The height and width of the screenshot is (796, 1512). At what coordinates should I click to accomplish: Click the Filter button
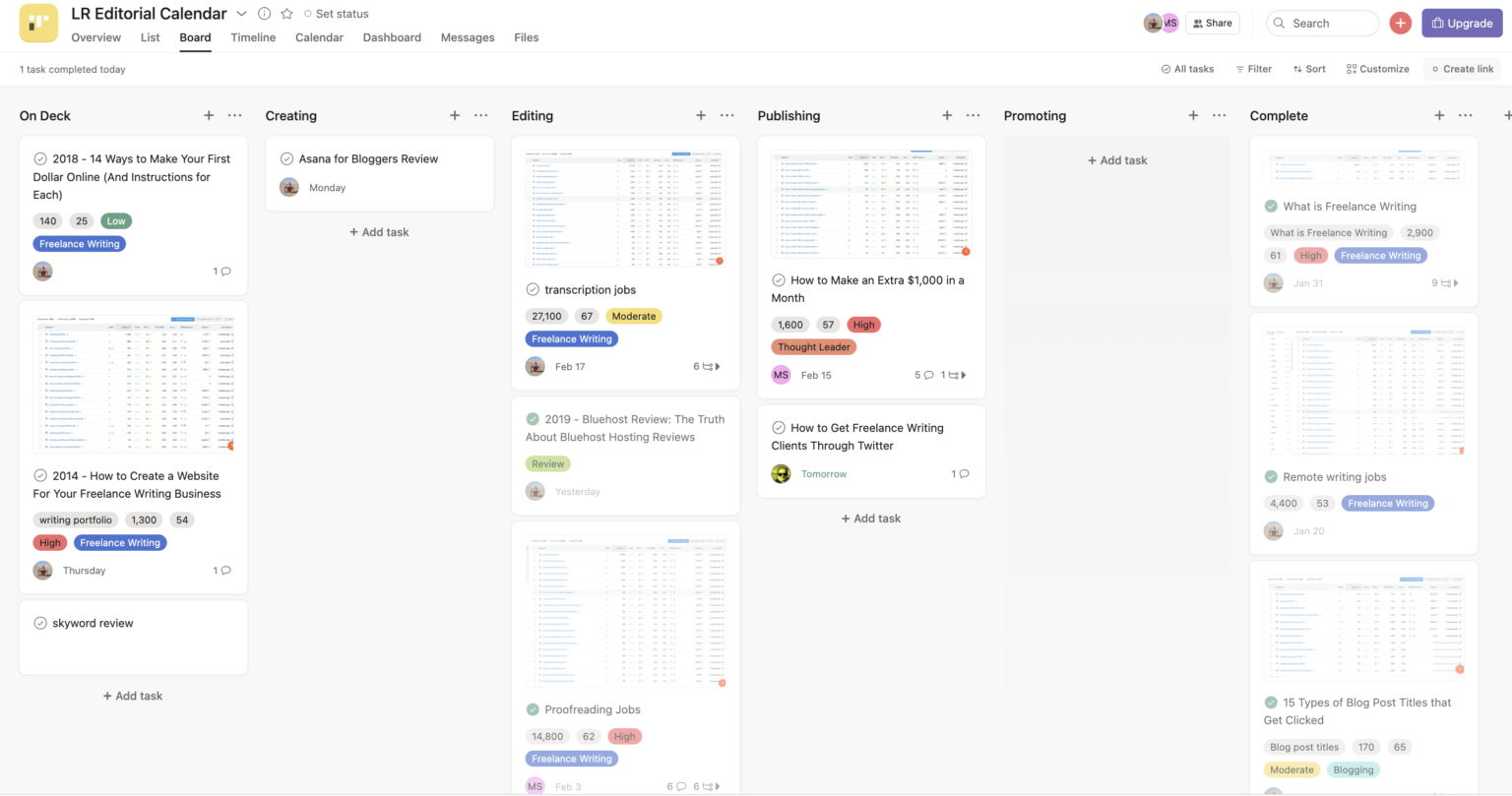coord(1253,69)
